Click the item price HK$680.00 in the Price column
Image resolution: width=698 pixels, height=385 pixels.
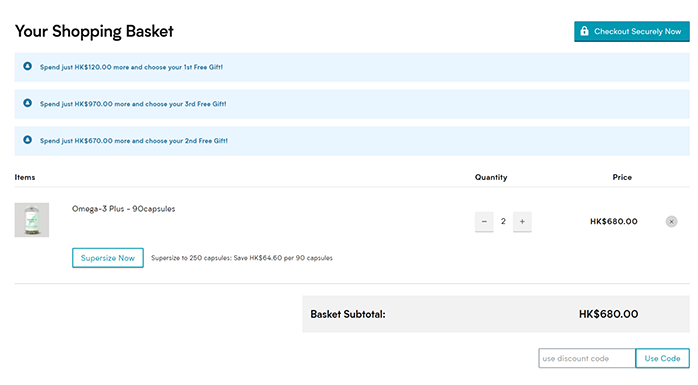[x=613, y=222]
